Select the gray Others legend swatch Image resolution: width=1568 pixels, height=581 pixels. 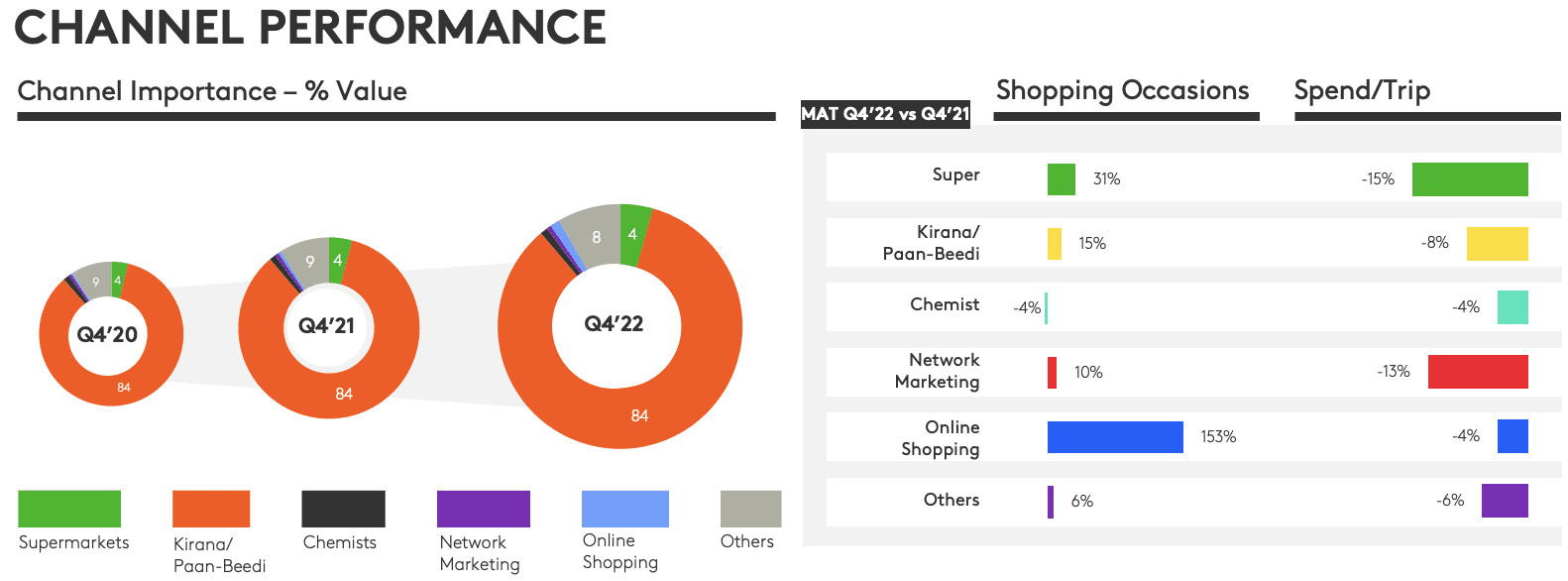tap(750, 509)
